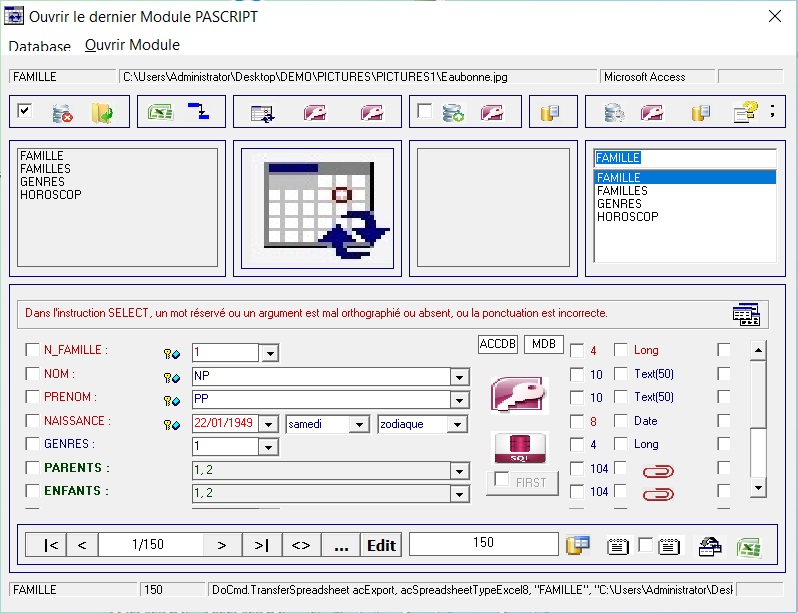Click the Access icon beside the add database icon
This screenshot has height=613, width=798.
click(492, 112)
